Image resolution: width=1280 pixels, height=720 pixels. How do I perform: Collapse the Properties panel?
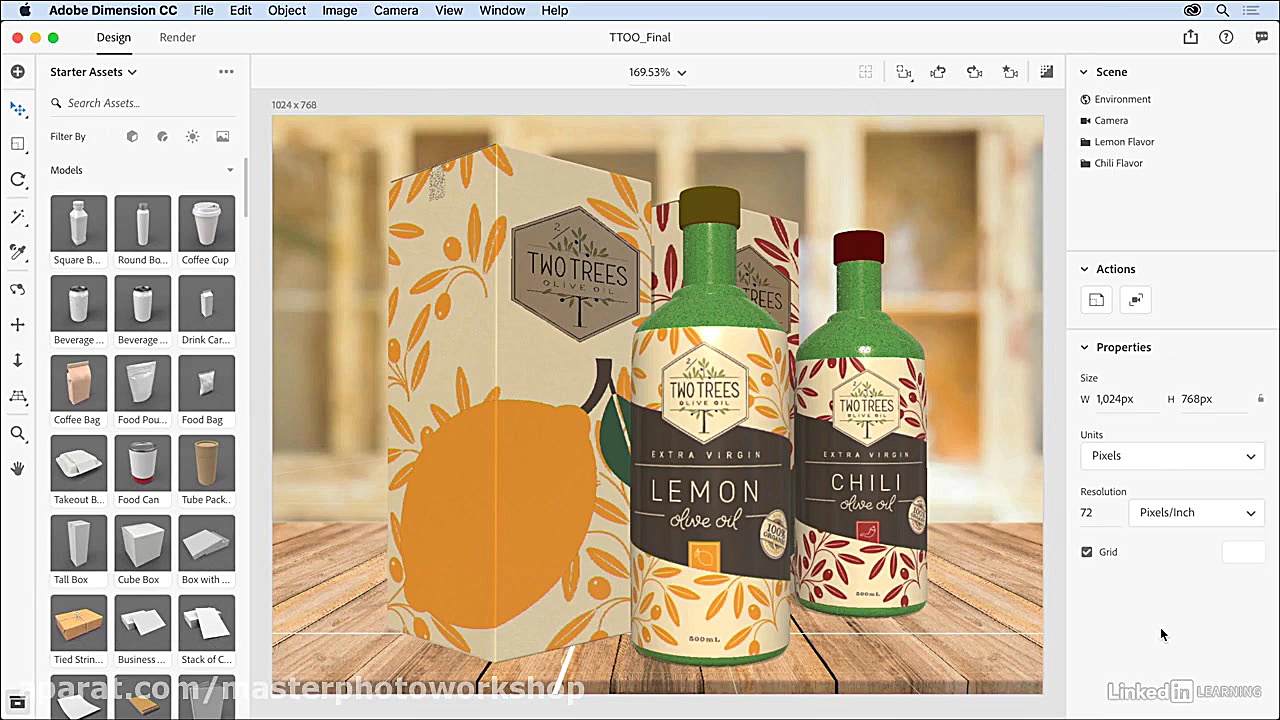pos(1083,347)
